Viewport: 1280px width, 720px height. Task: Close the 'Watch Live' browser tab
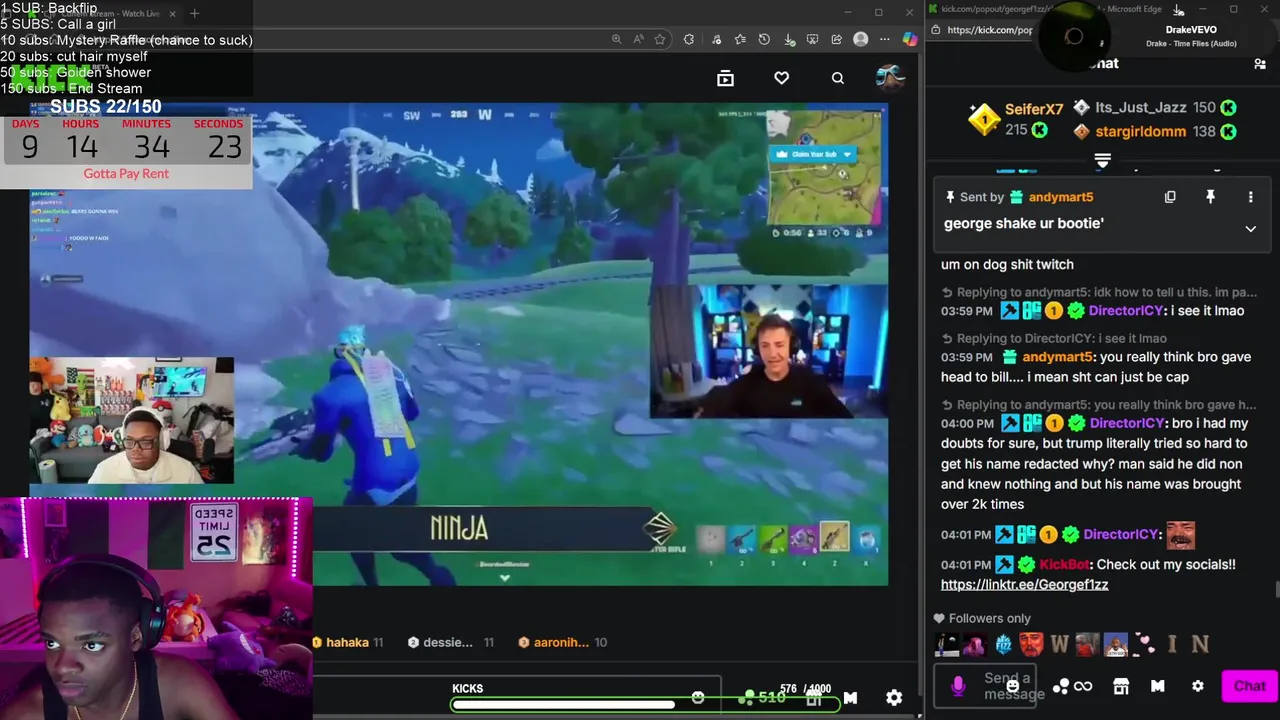(x=172, y=13)
